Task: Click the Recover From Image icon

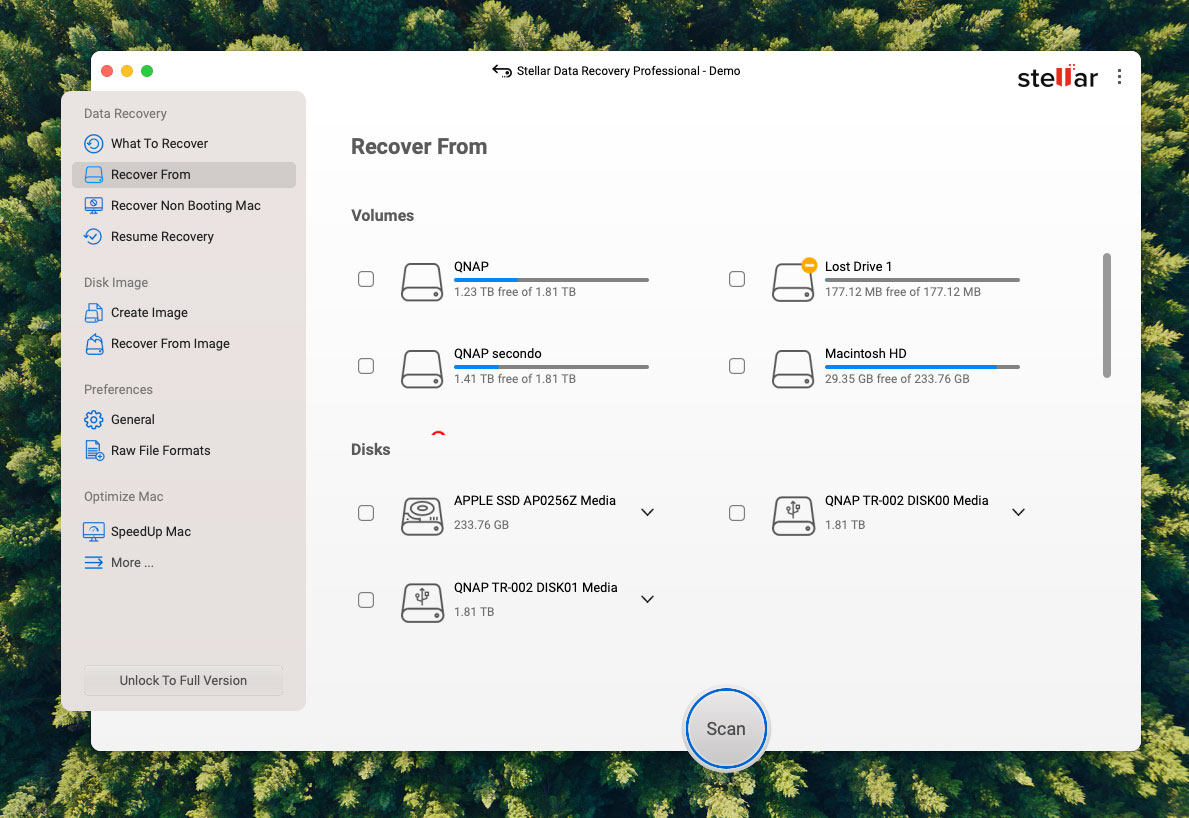Action: click(x=94, y=344)
